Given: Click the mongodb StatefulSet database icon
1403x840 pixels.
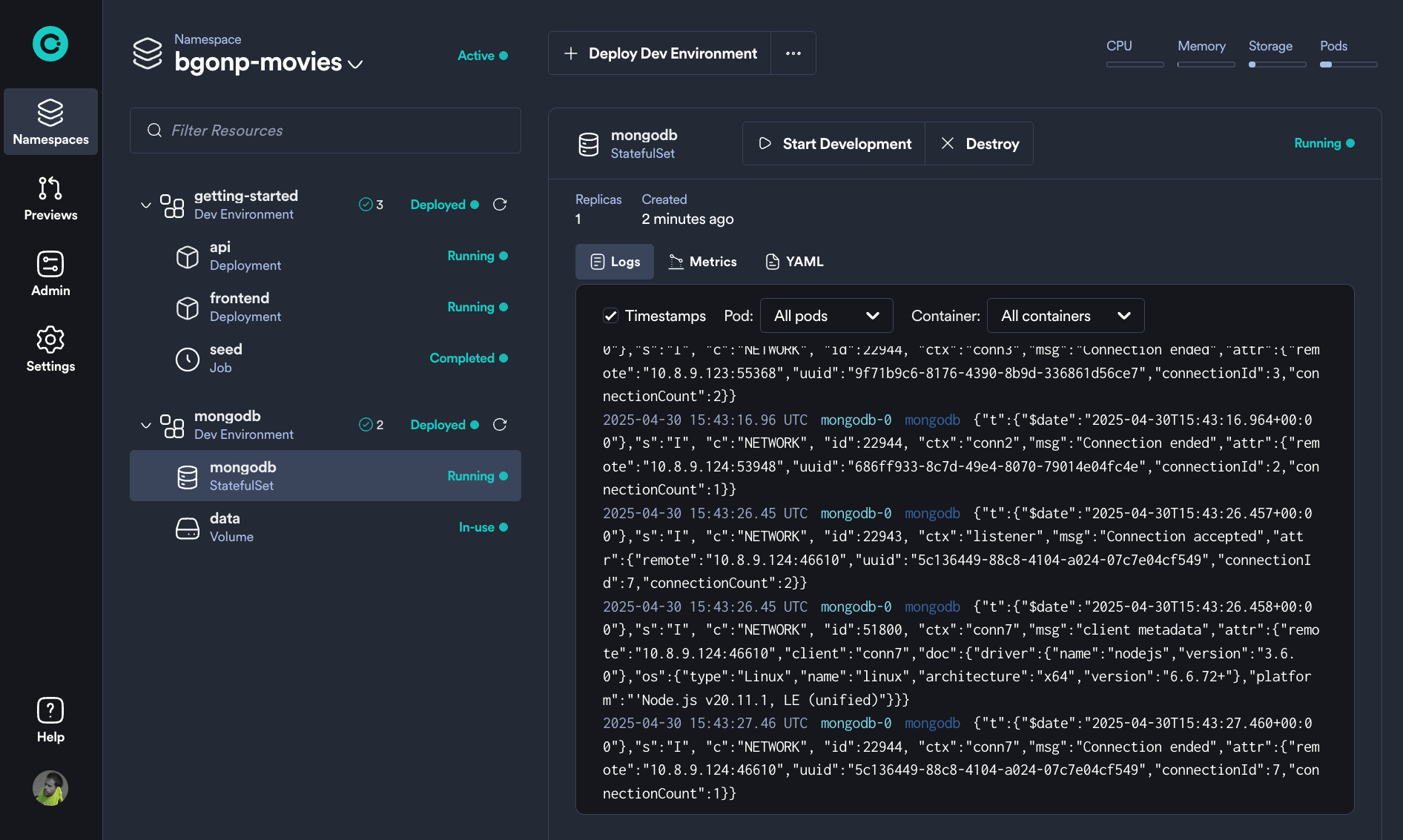Looking at the screenshot, I should 188,476.
